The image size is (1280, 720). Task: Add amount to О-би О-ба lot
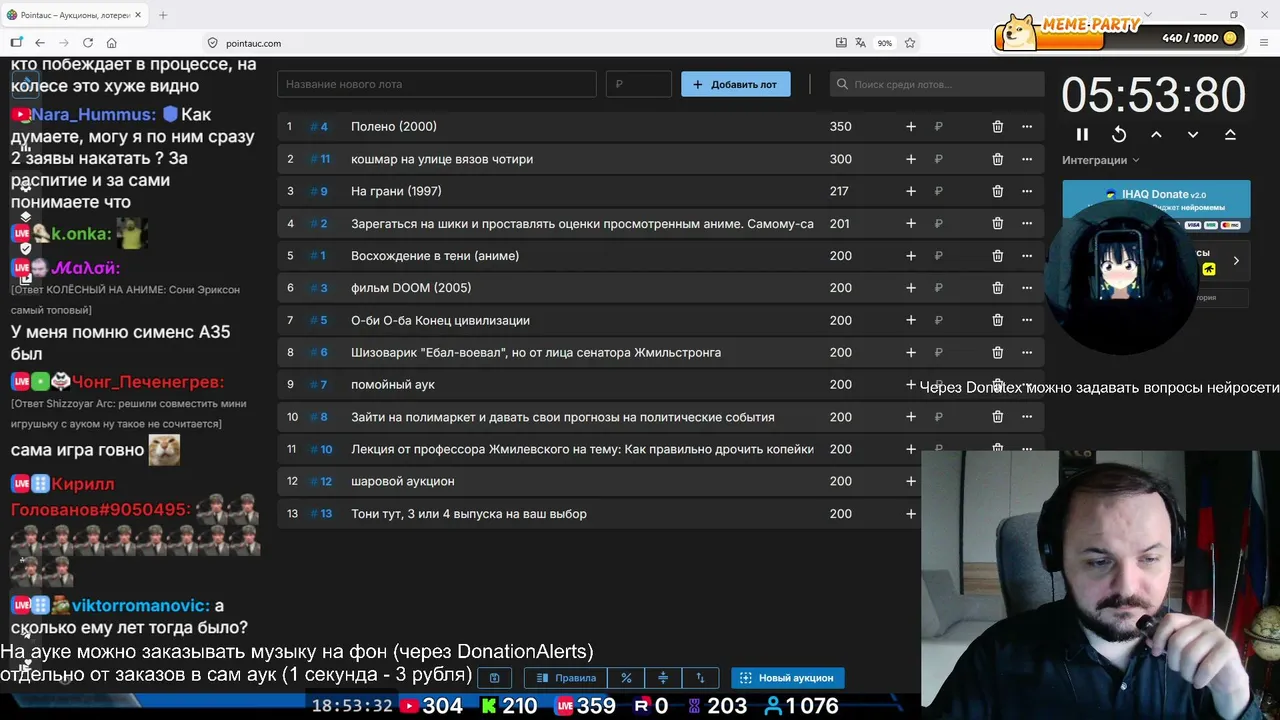911,320
